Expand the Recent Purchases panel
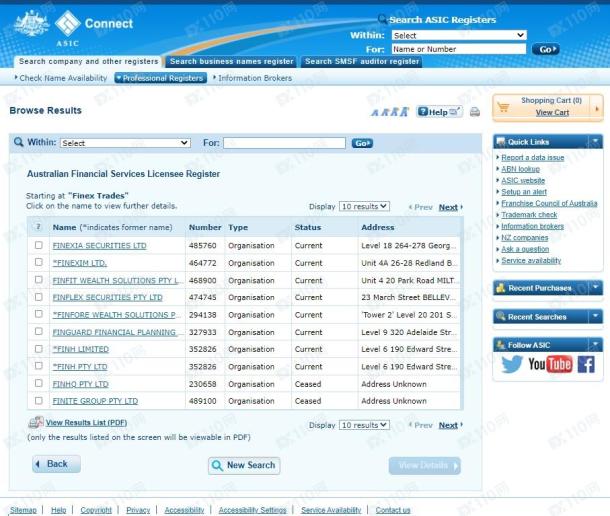610x516 pixels. pos(595,288)
